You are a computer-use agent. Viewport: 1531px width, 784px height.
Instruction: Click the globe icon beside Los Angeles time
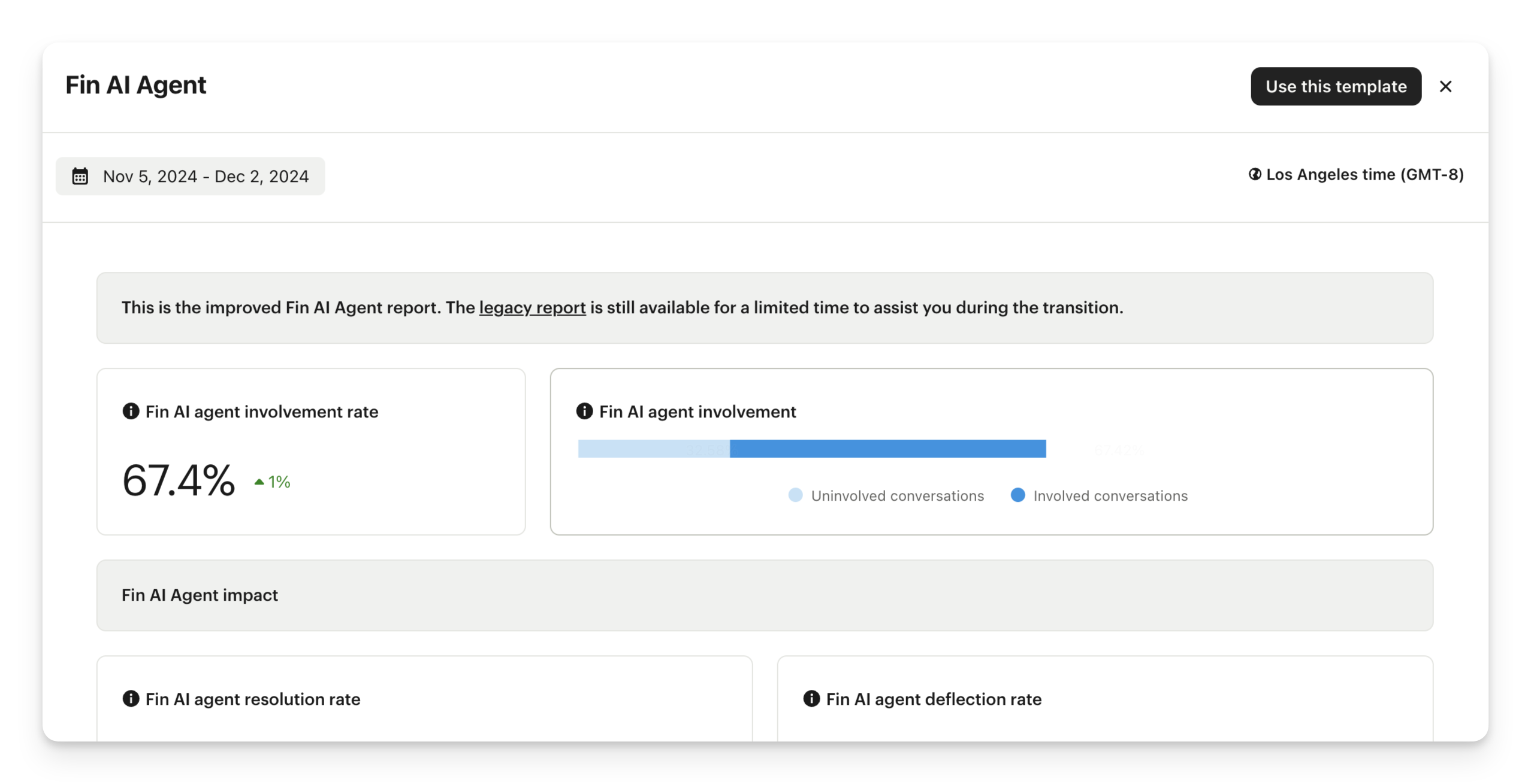coord(1254,174)
